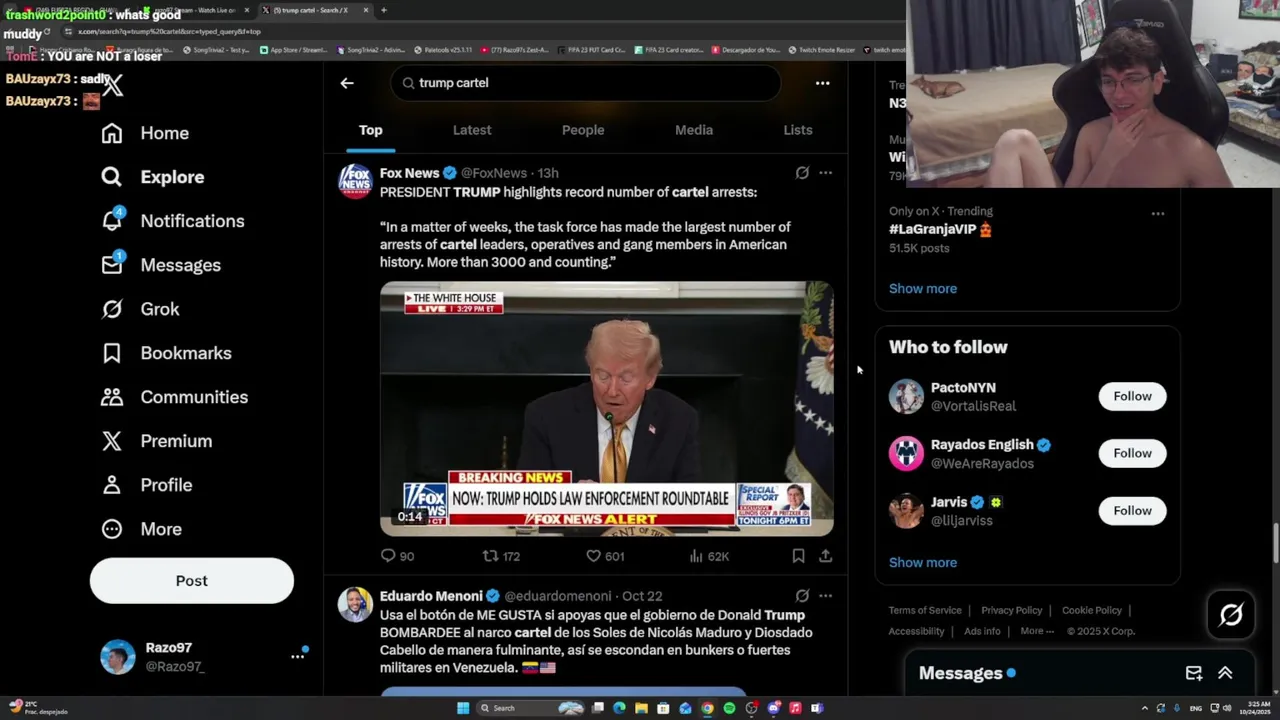Follow PactoNYN
This screenshot has height=720, width=1280.
coord(1132,396)
